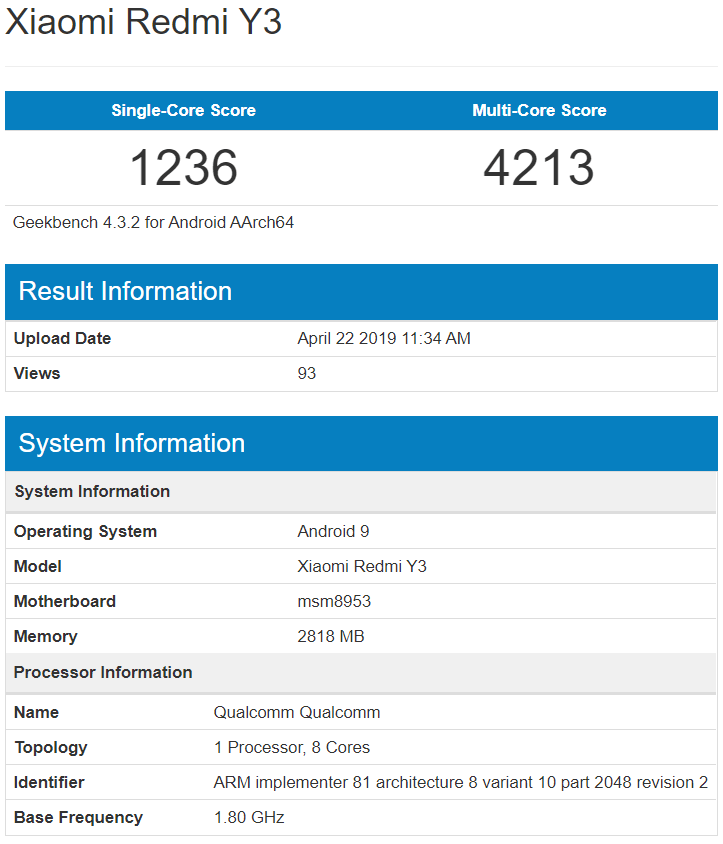Select the 'msm8953' motherboard value
This screenshot has height=844, width=723.
coord(334,601)
